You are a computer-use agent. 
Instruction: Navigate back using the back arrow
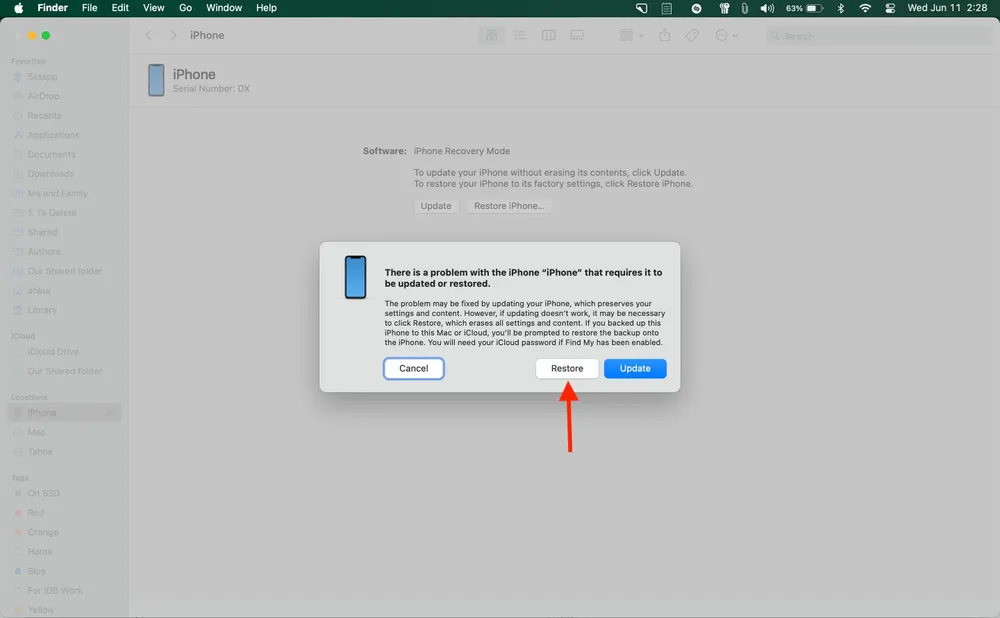pyautogui.click(x=148, y=35)
